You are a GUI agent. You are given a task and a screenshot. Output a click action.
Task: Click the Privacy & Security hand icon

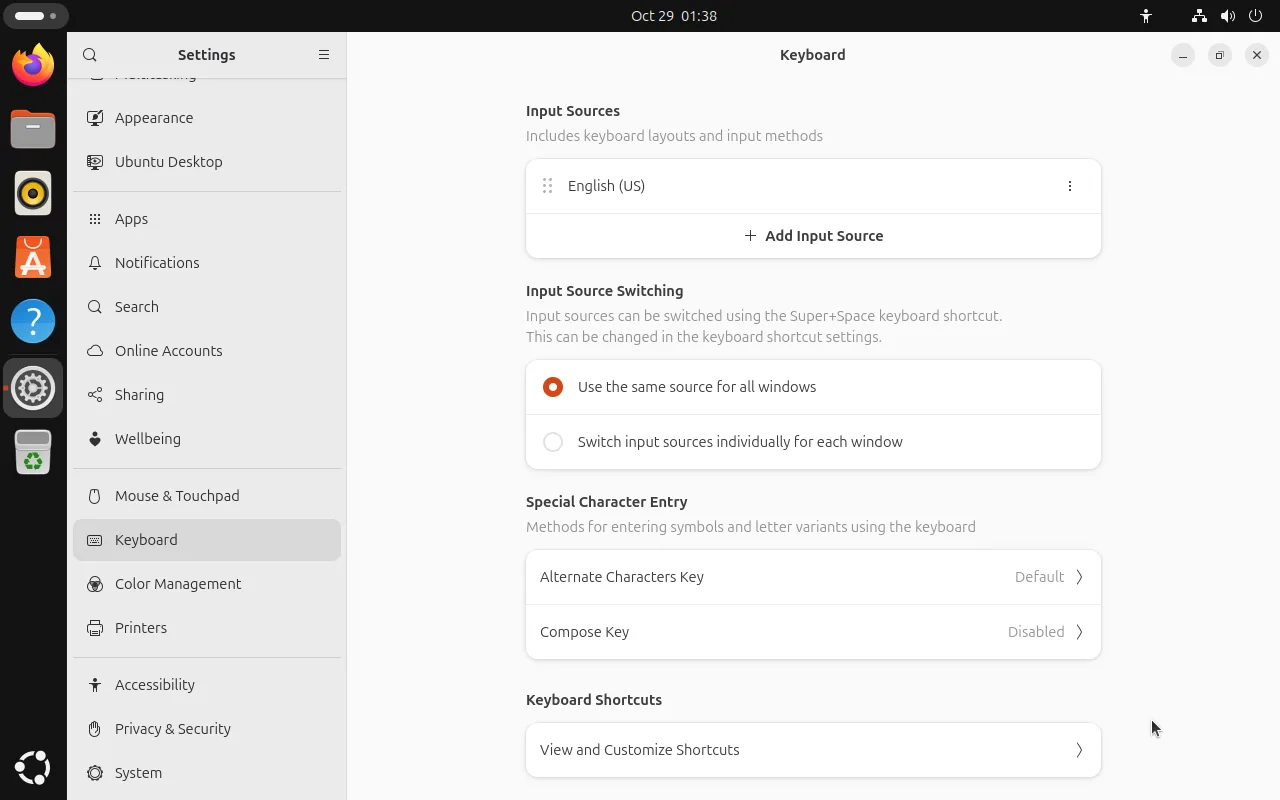(95, 729)
